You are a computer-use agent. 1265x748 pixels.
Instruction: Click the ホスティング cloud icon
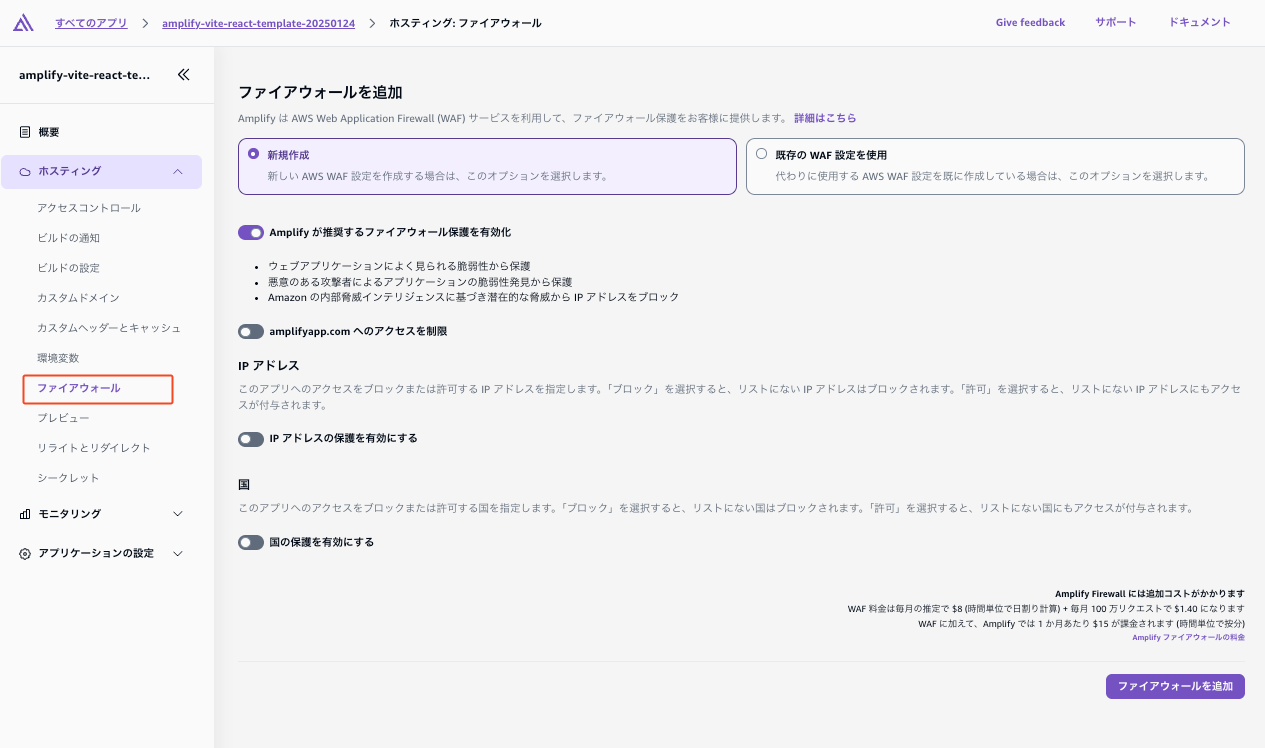coord(25,172)
